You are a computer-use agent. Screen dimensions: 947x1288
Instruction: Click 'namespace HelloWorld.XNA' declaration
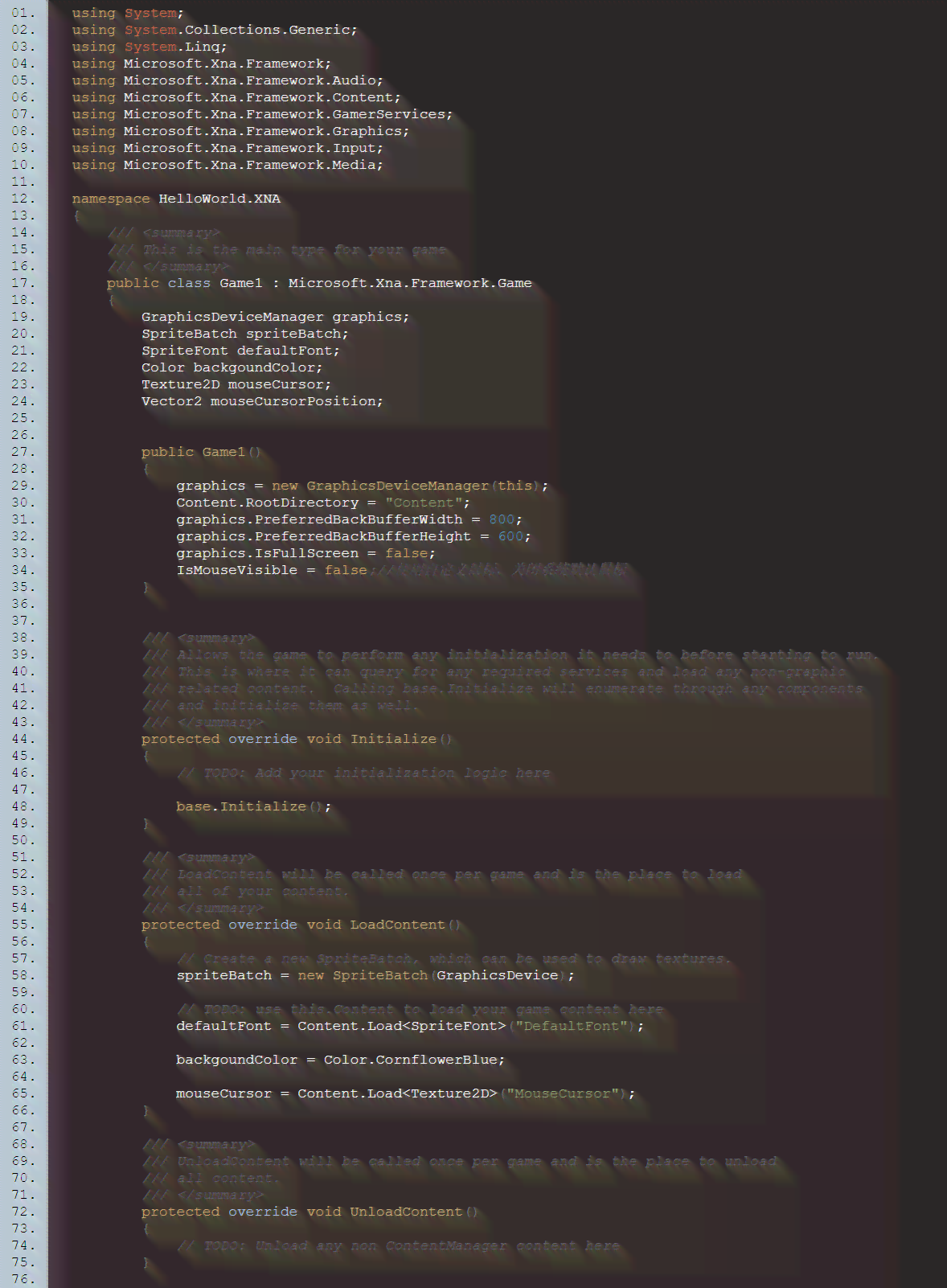(x=176, y=199)
